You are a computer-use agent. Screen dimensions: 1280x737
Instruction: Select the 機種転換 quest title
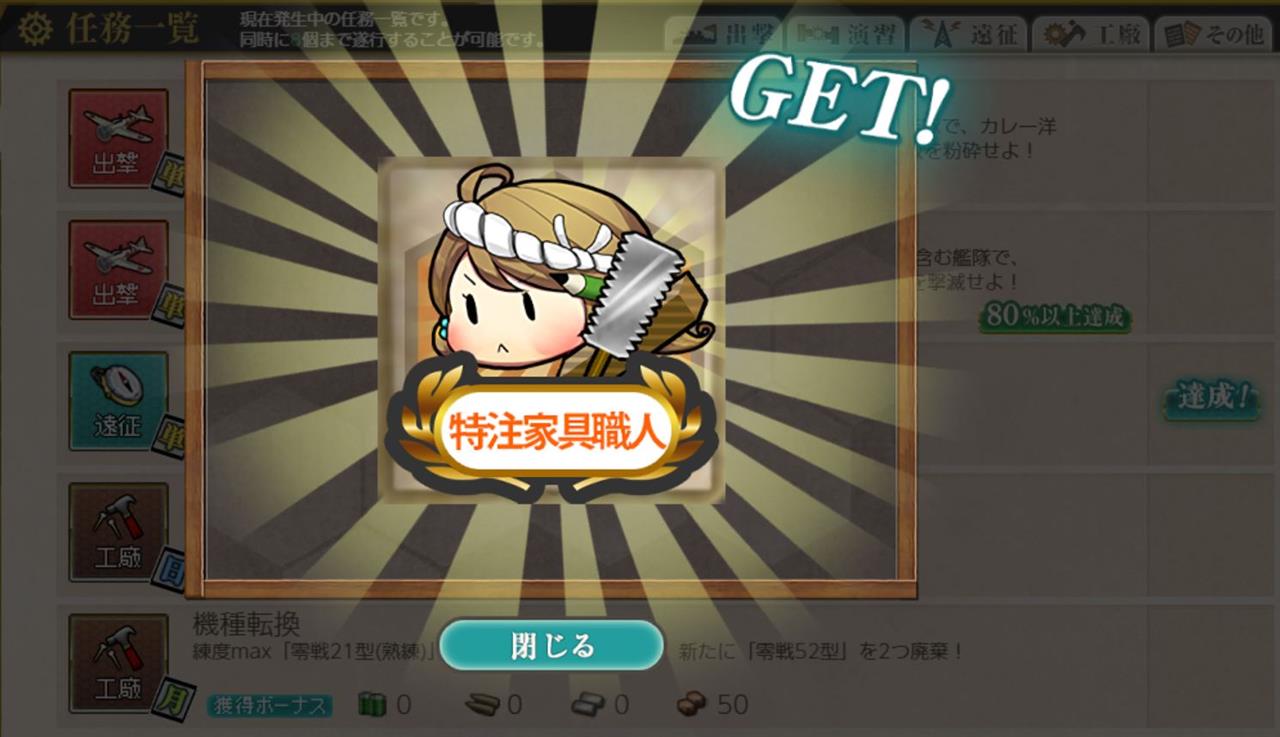point(246,625)
